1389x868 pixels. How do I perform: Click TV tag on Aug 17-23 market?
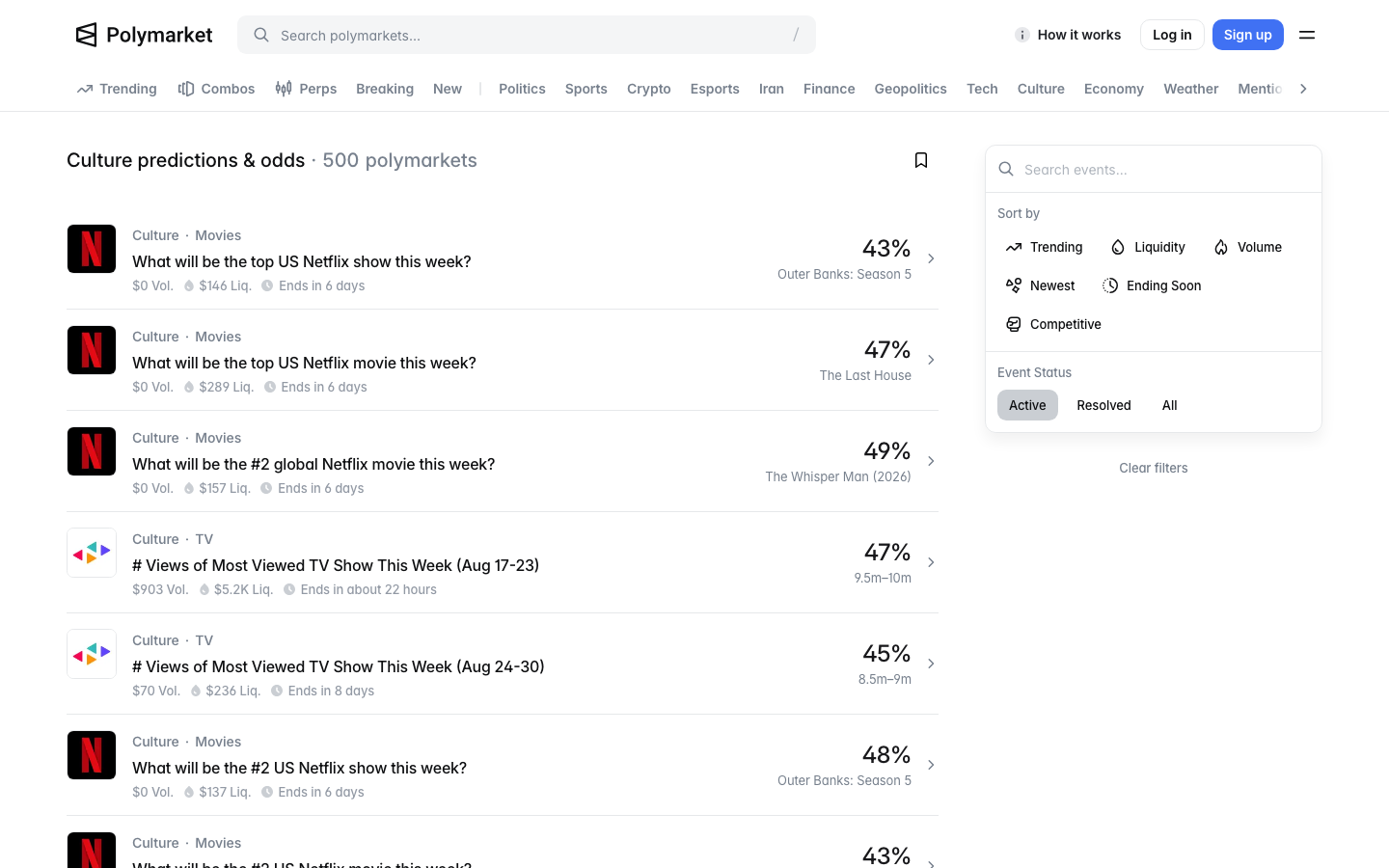(204, 539)
